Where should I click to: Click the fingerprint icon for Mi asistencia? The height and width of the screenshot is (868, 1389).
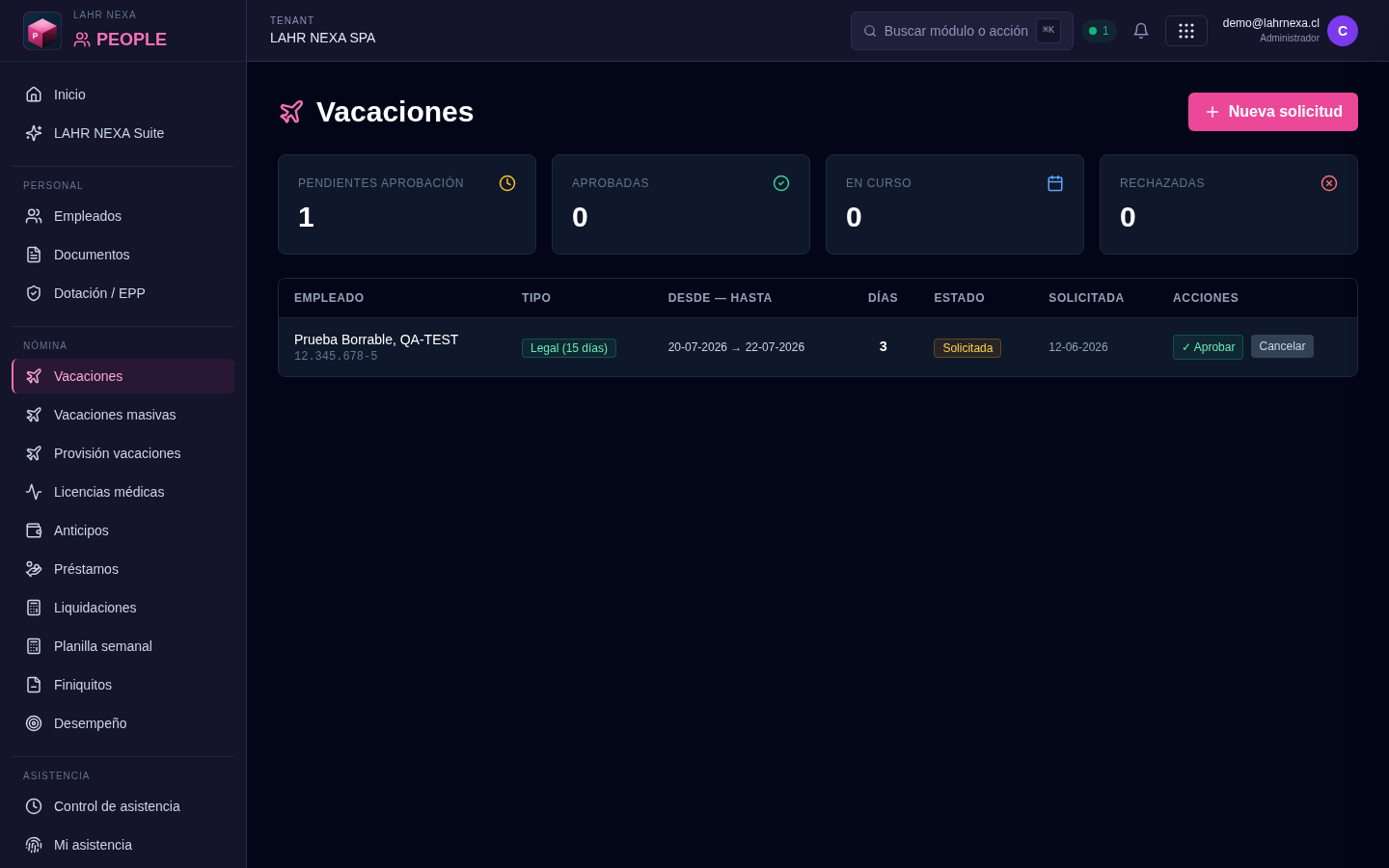(x=34, y=845)
